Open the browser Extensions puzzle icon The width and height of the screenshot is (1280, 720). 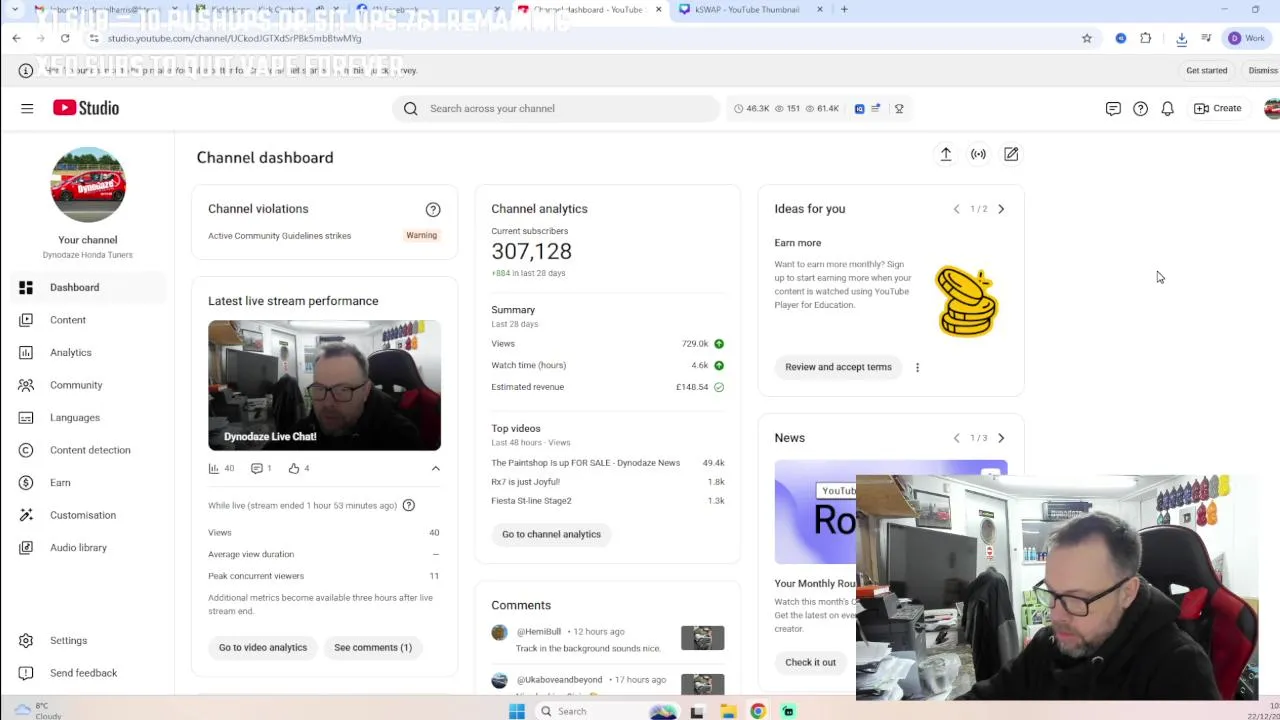(1146, 38)
